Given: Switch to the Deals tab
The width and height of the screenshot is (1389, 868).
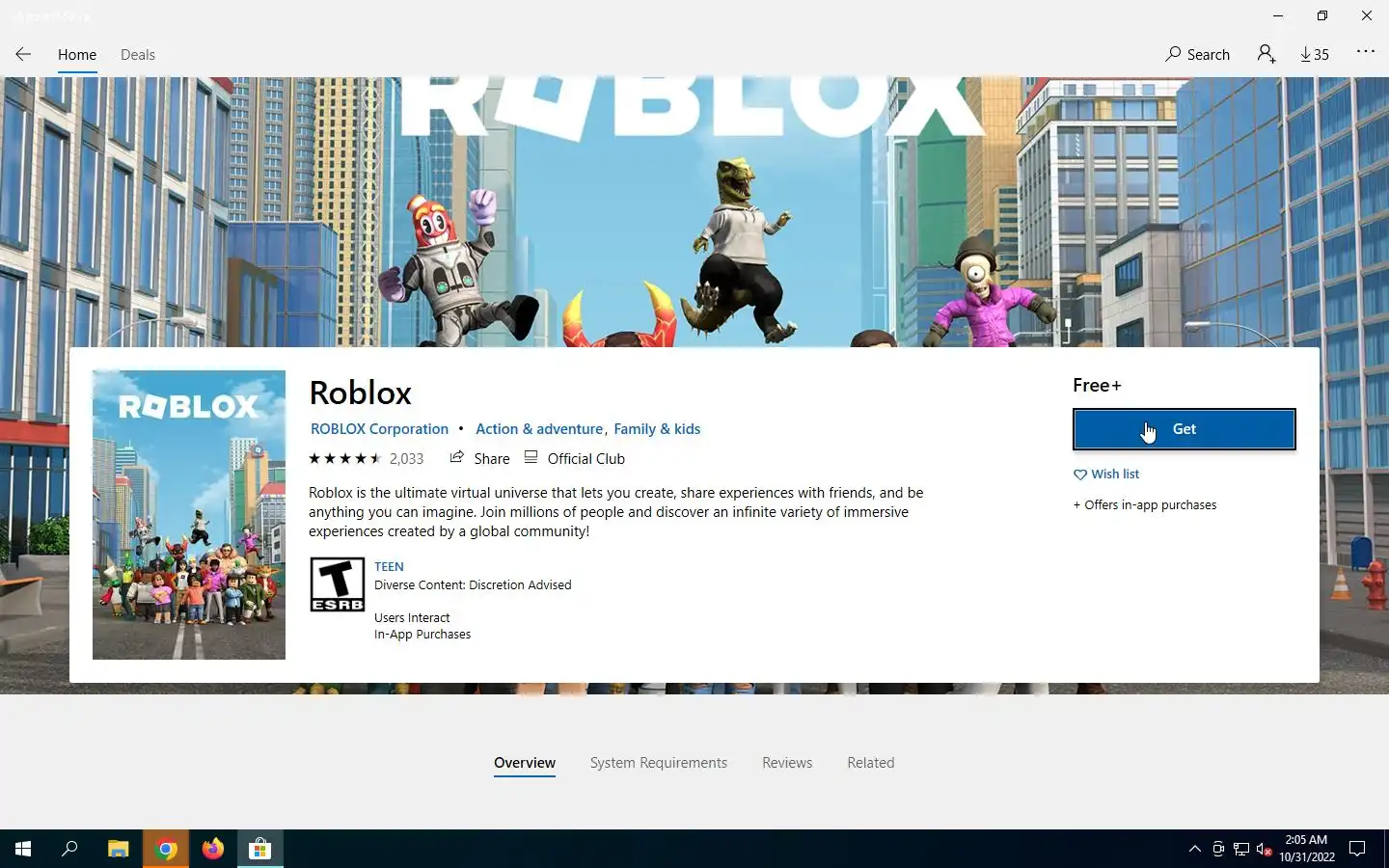Looking at the screenshot, I should tap(138, 55).
